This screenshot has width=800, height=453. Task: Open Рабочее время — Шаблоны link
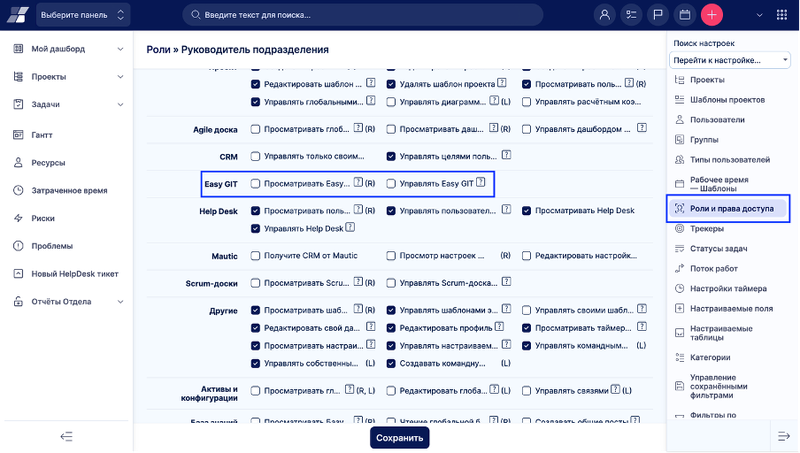pyautogui.click(x=719, y=184)
